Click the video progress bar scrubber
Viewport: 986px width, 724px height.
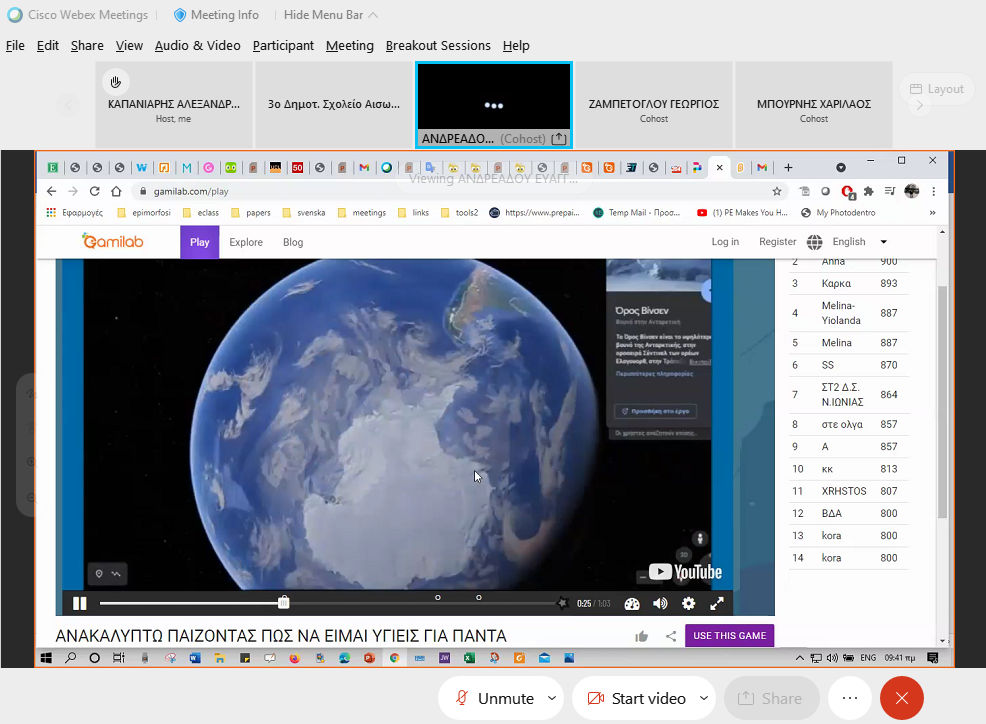click(x=284, y=603)
